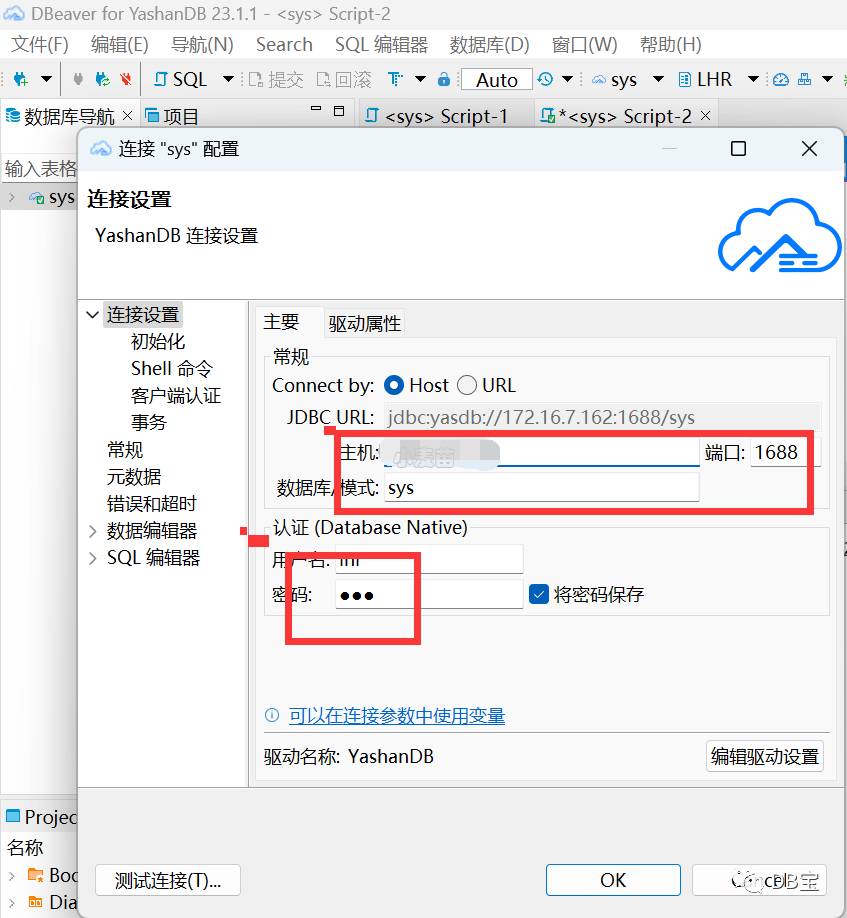This screenshot has height=918, width=847.
Task: Select 客户端认证 in settings tree
Action: (x=176, y=396)
